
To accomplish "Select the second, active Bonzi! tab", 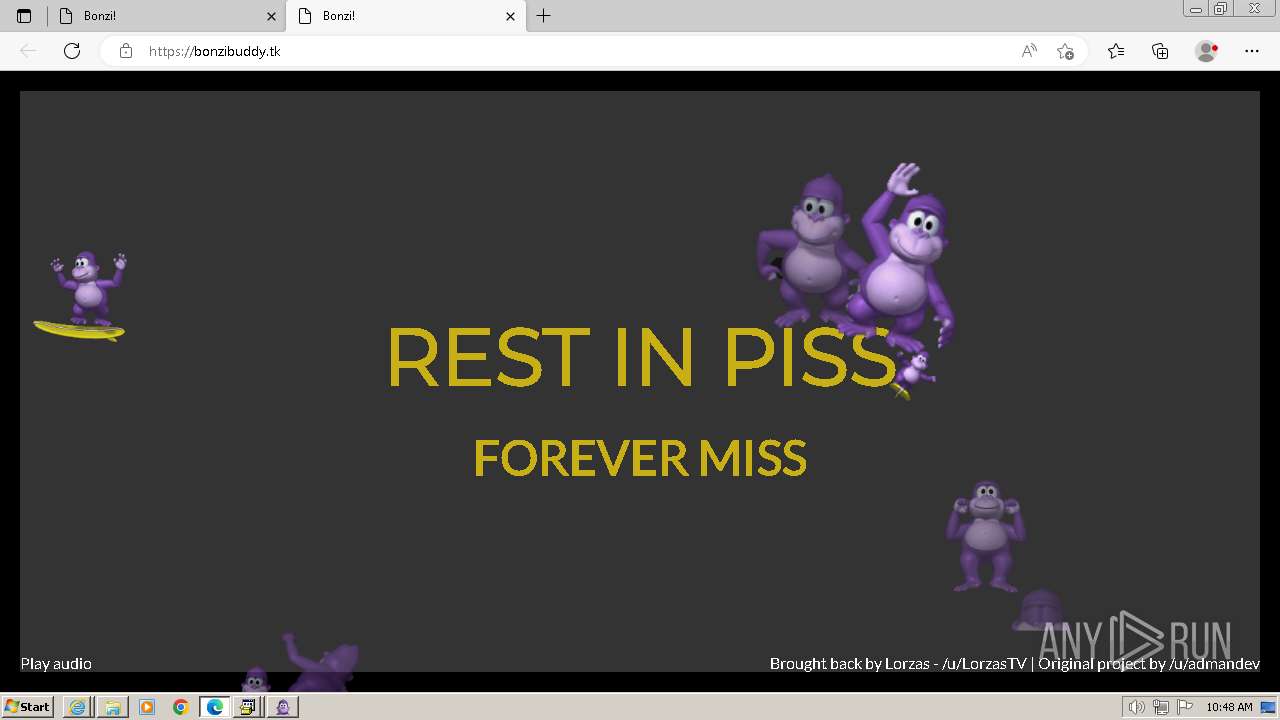I will (406, 16).
